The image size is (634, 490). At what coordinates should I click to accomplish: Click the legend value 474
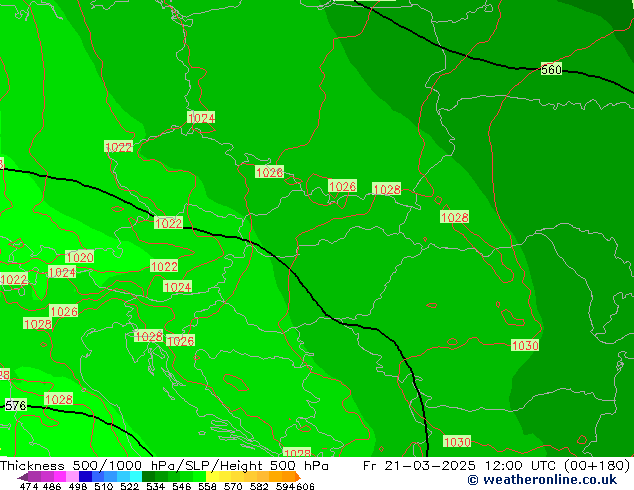pos(29,486)
